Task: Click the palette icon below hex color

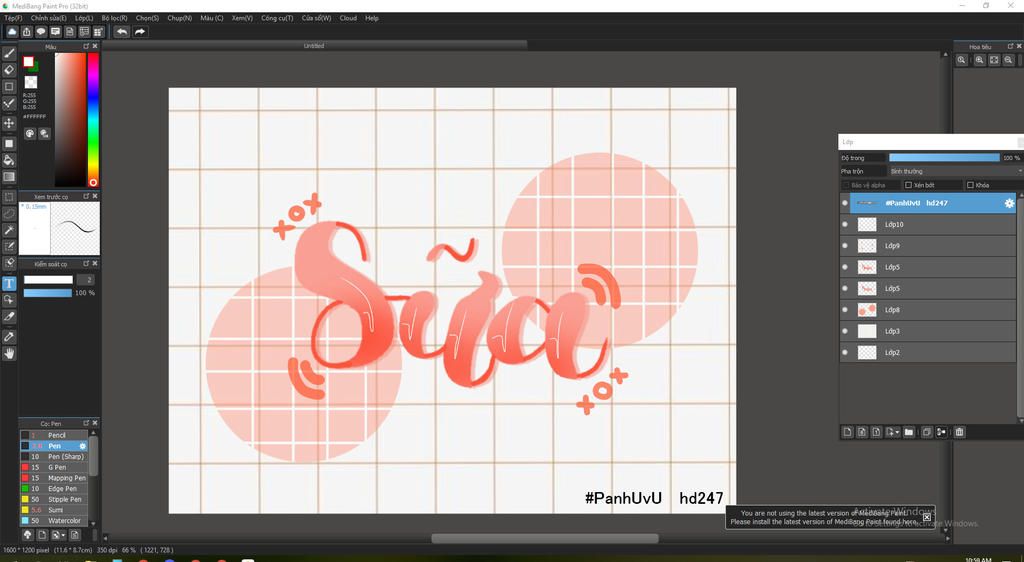Action: (x=30, y=133)
